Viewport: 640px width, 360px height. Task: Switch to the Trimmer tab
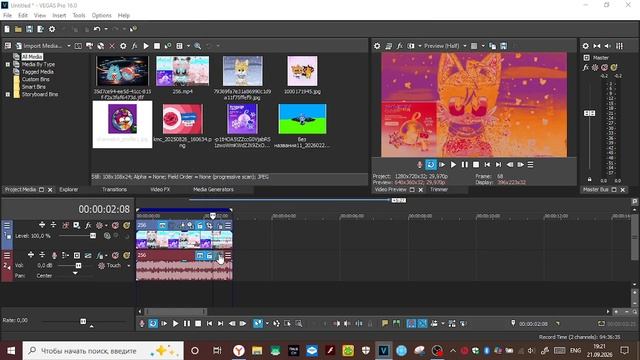pyautogui.click(x=439, y=189)
